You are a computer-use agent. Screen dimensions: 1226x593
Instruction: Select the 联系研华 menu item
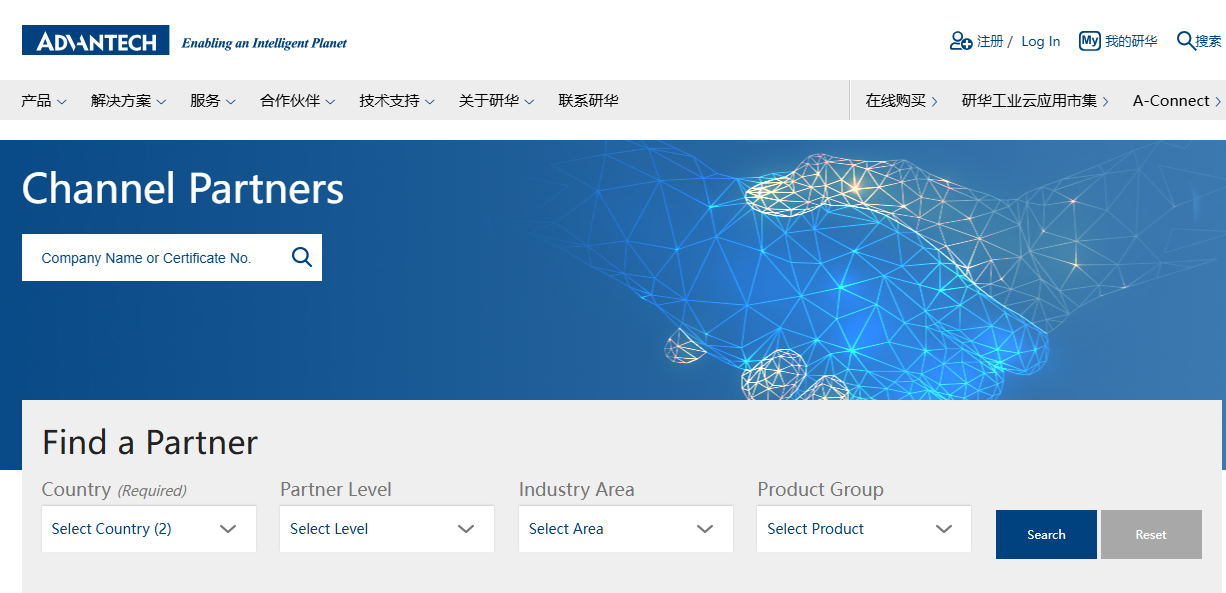pyautogui.click(x=588, y=101)
